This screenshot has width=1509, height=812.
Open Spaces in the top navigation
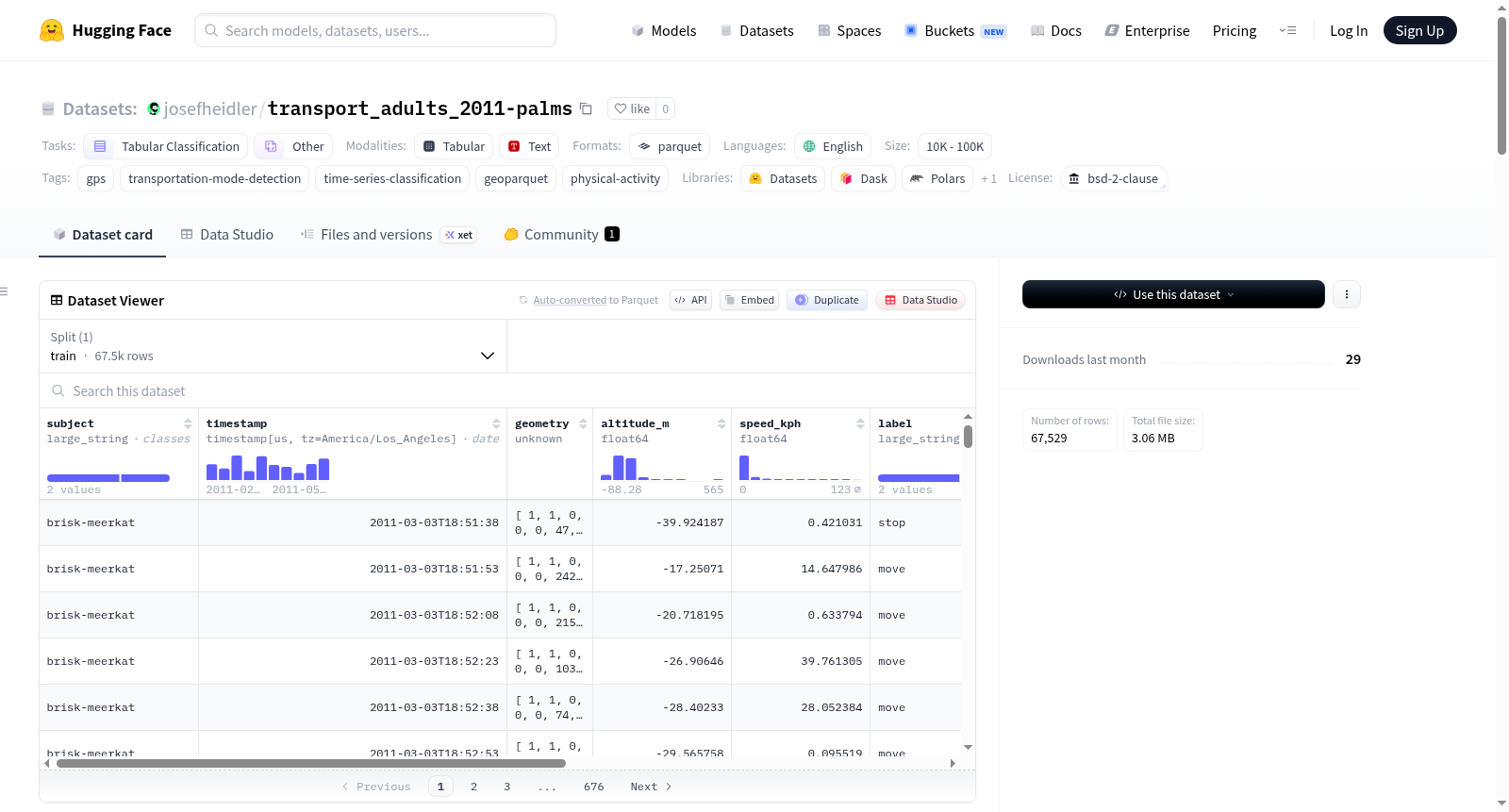[x=850, y=30]
